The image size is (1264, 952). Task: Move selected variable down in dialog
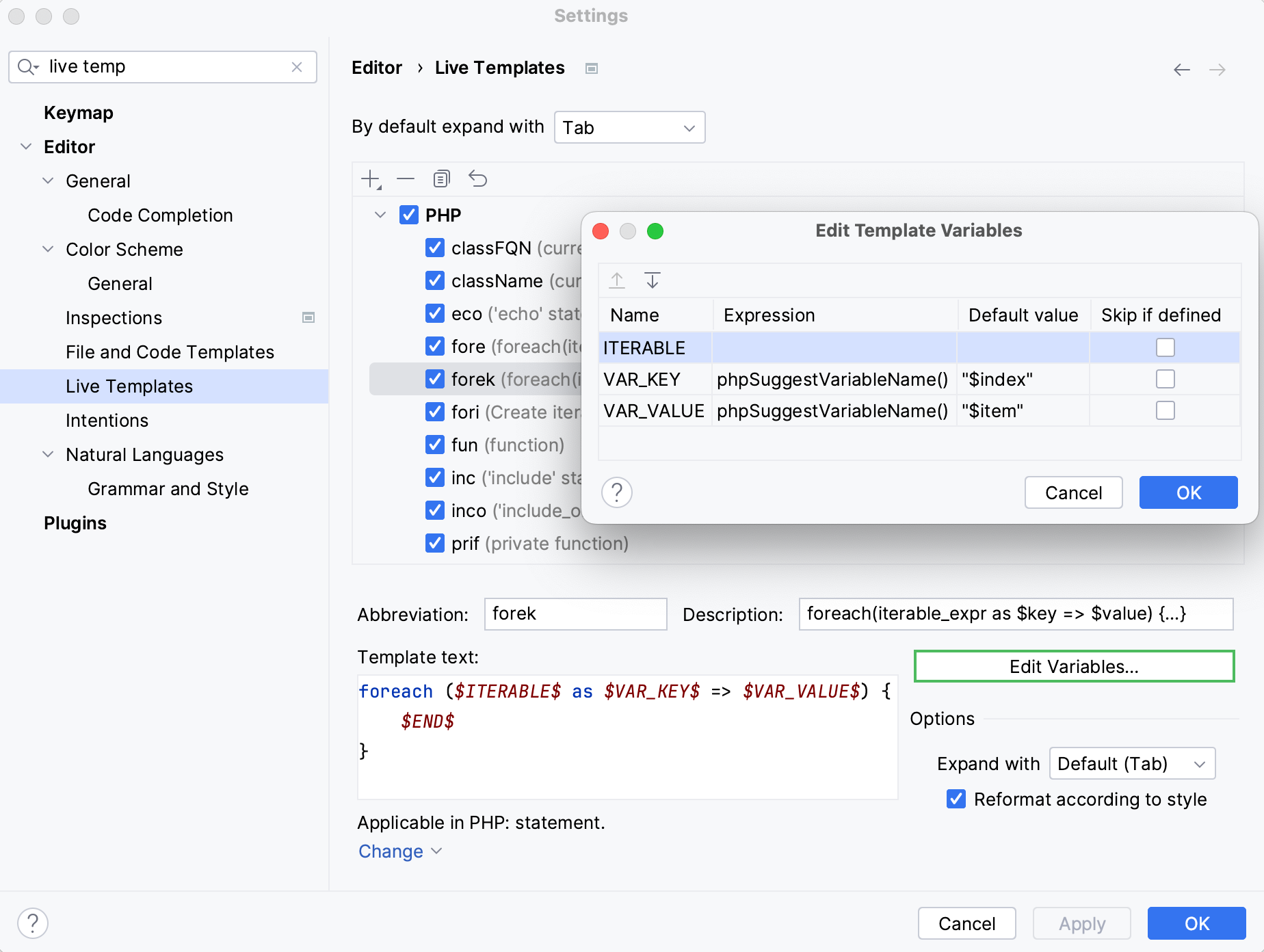[652, 280]
